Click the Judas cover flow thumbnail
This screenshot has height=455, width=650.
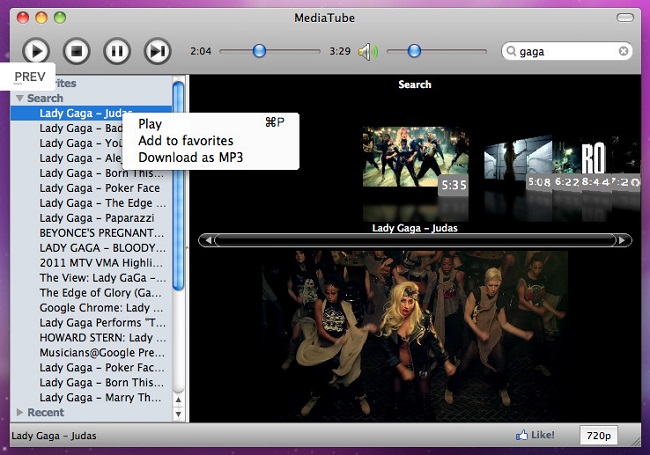point(416,157)
